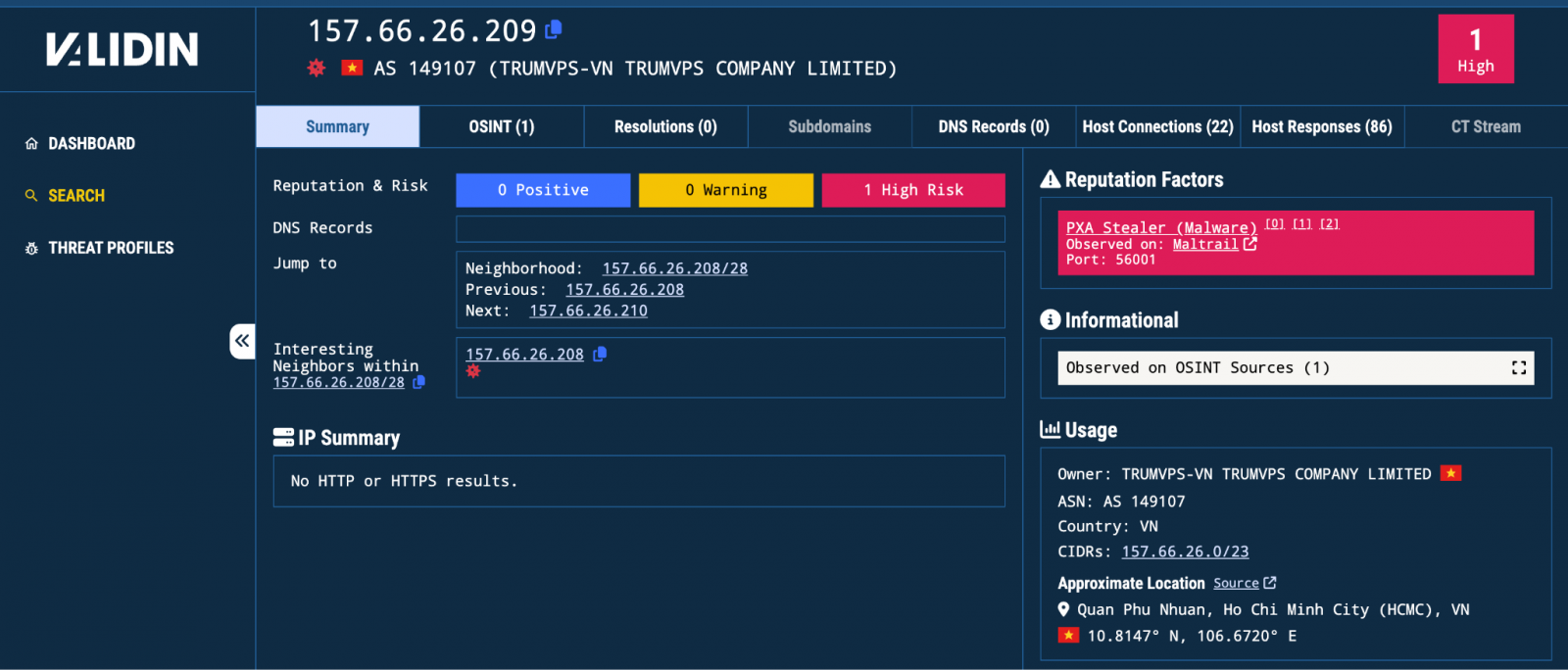Image resolution: width=1568 pixels, height=670 pixels.
Task: Switch to the OSINT (1) tab
Action: pos(501,126)
